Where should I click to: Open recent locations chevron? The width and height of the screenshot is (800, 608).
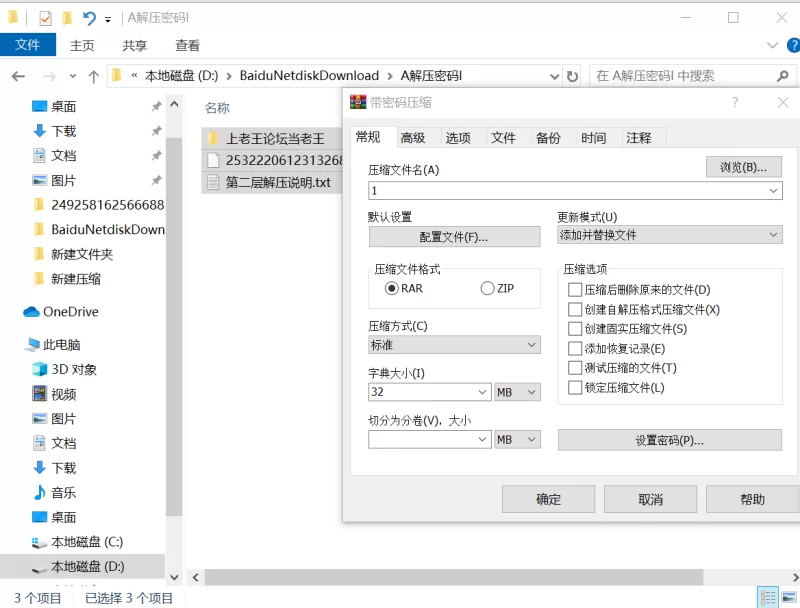[72, 77]
